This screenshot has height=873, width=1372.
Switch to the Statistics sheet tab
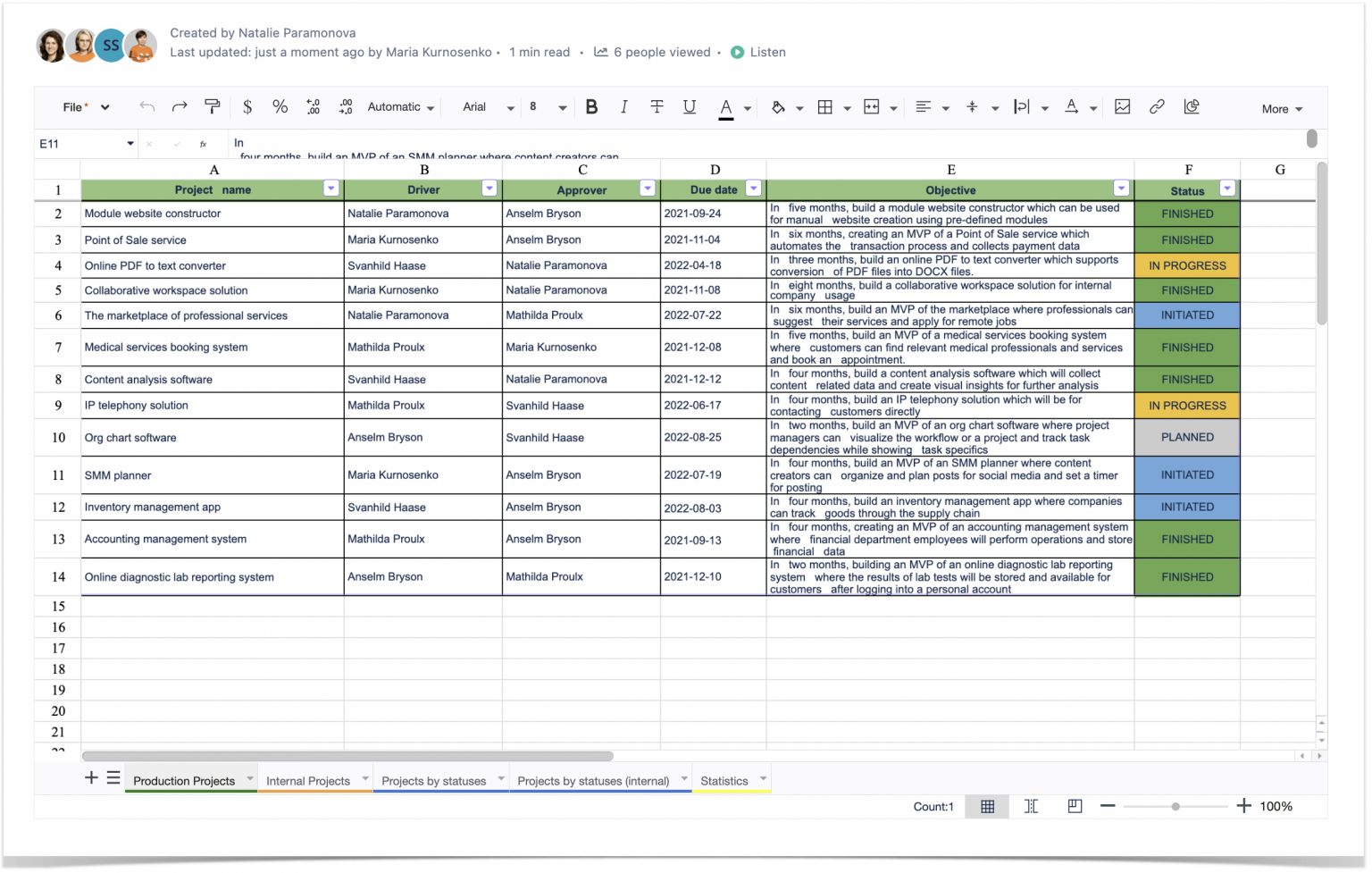click(724, 780)
